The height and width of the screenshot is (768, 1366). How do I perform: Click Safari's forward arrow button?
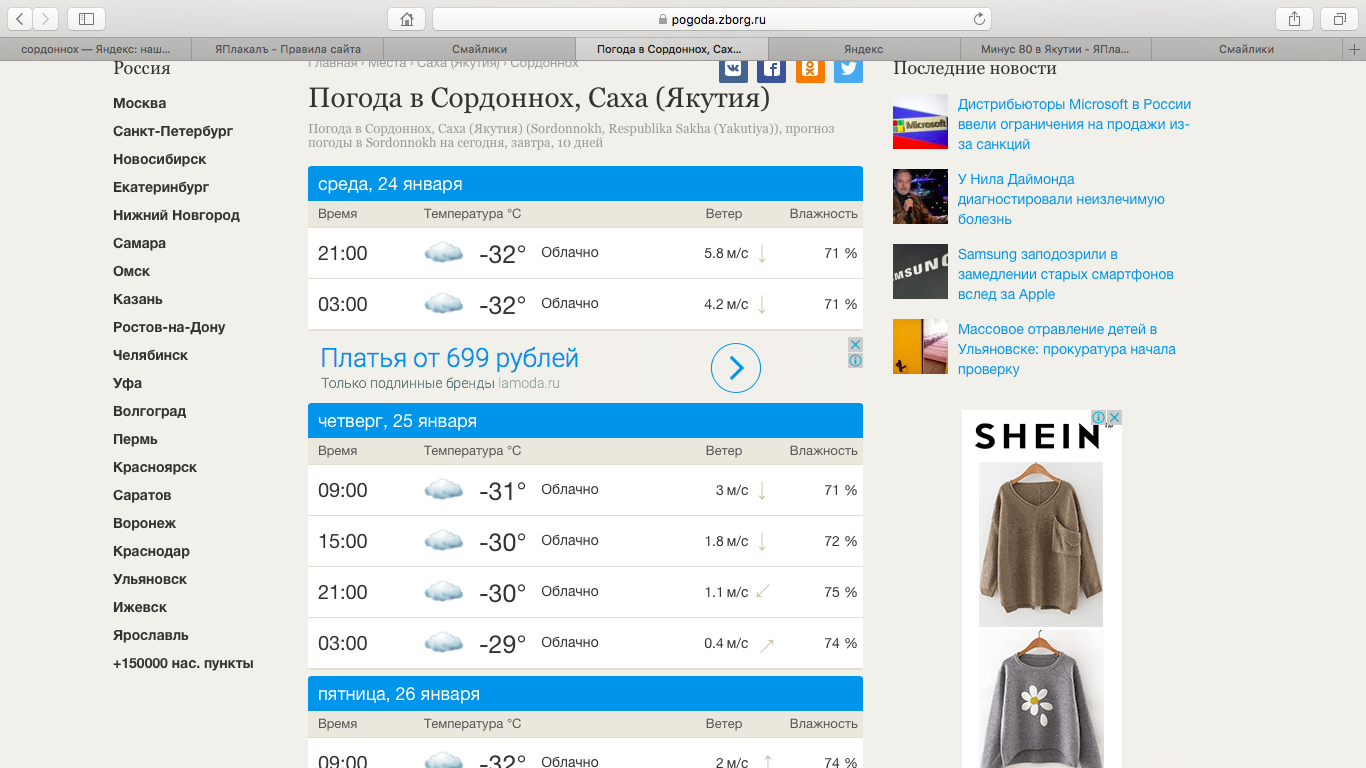click(46, 18)
